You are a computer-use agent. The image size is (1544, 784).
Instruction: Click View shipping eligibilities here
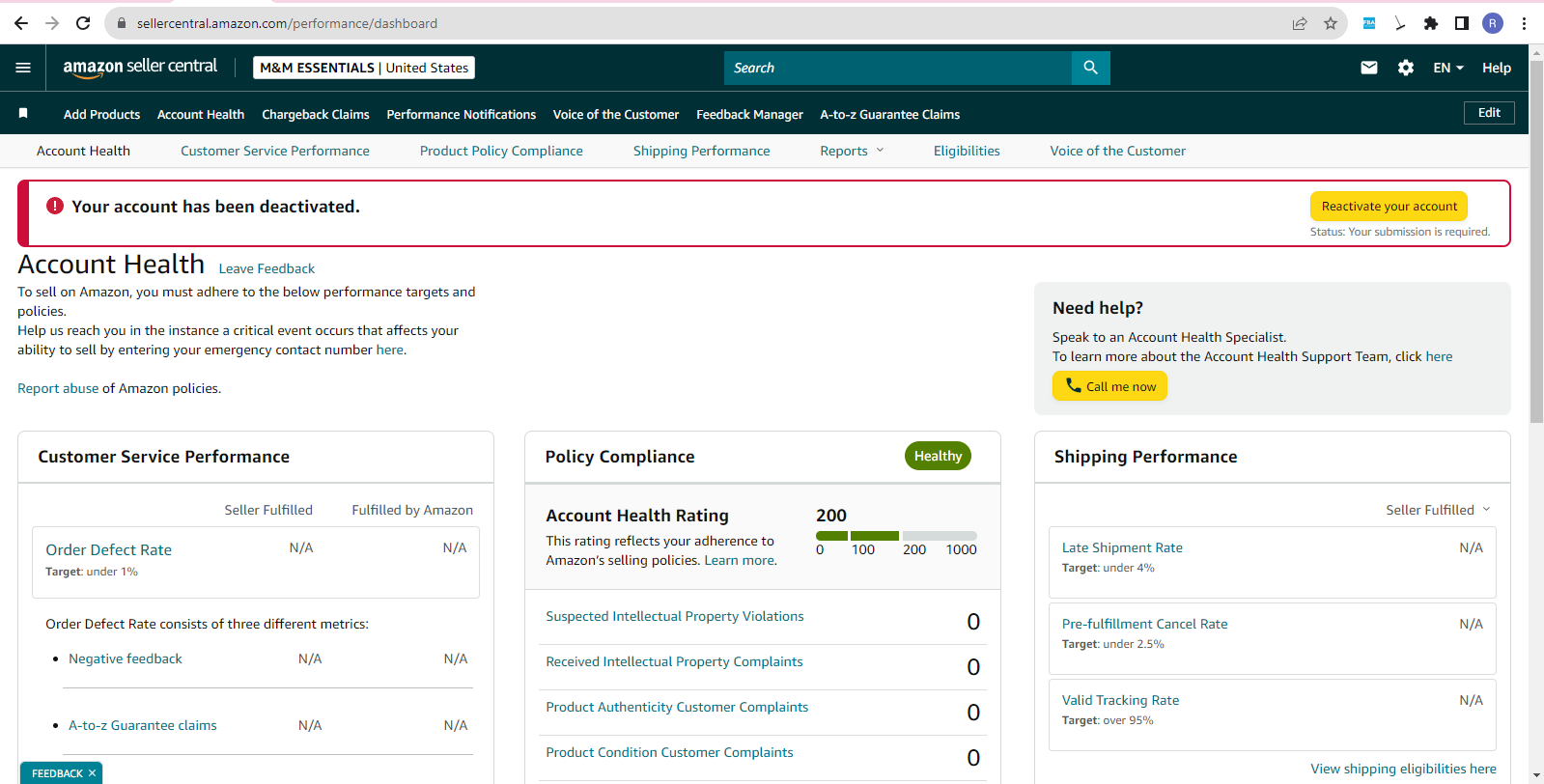1403,769
